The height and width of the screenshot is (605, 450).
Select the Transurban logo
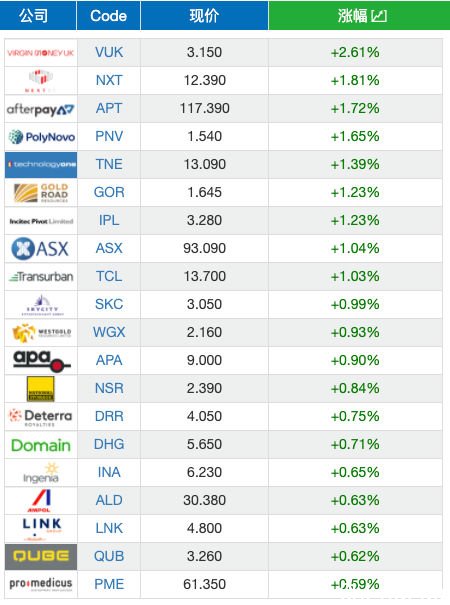pyautogui.click(x=41, y=277)
